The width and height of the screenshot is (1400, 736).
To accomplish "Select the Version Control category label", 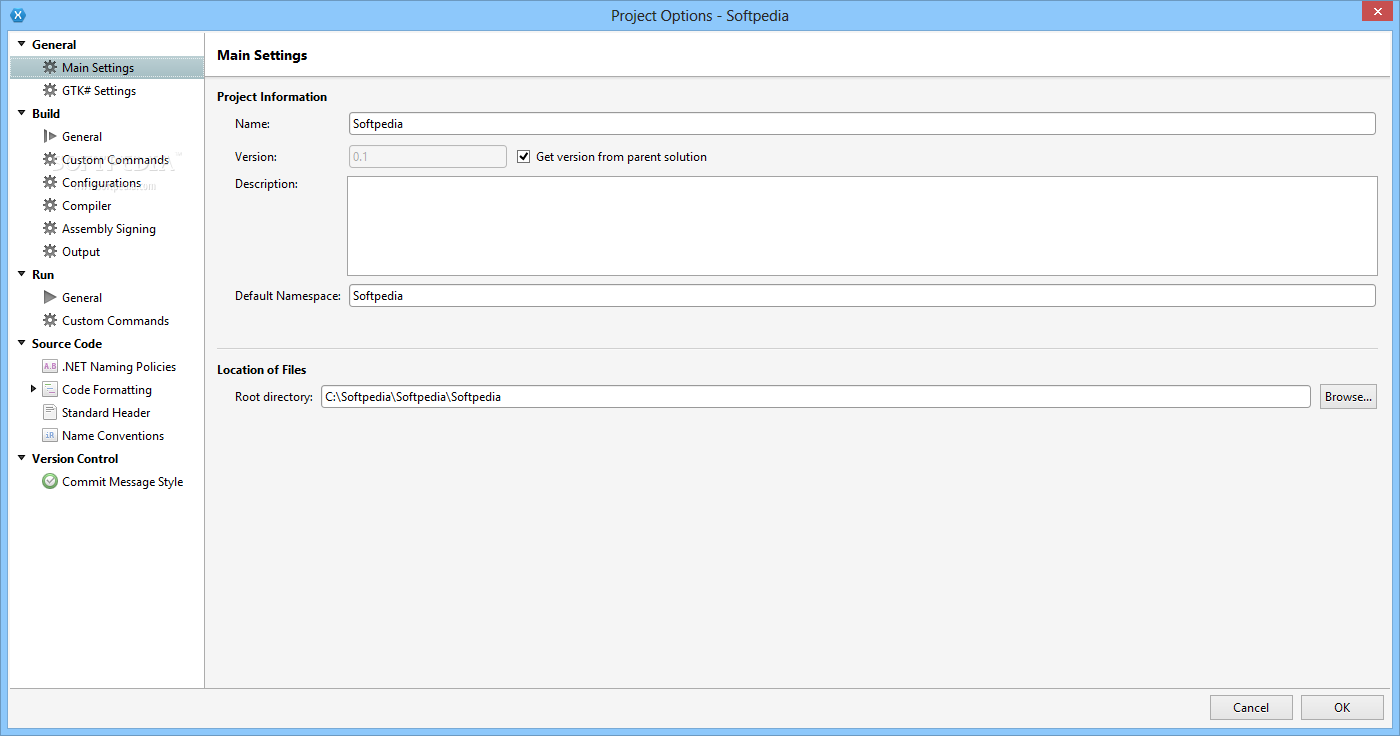I will (75, 458).
